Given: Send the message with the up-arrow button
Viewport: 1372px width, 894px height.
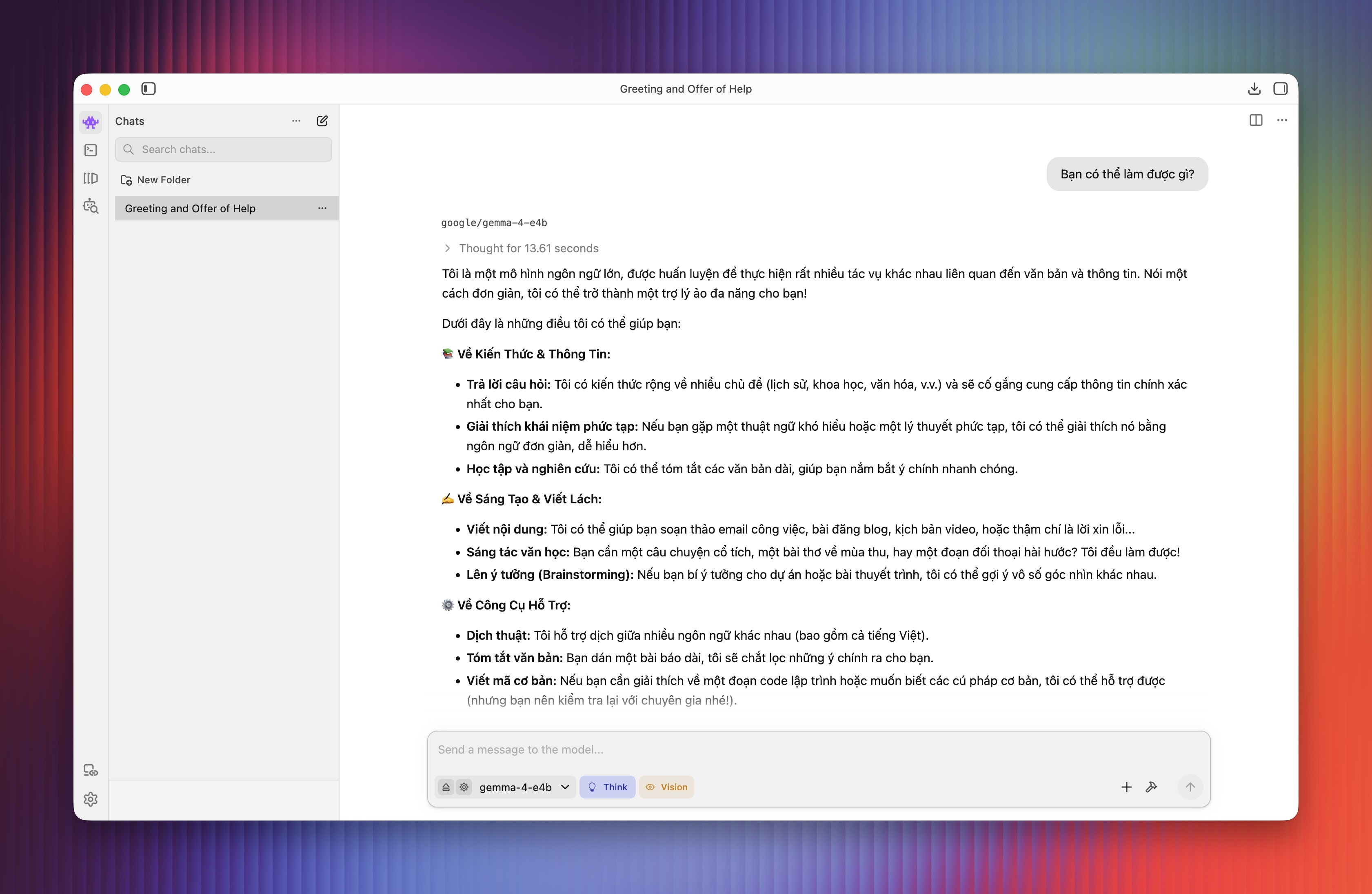Looking at the screenshot, I should [1190, 787].
